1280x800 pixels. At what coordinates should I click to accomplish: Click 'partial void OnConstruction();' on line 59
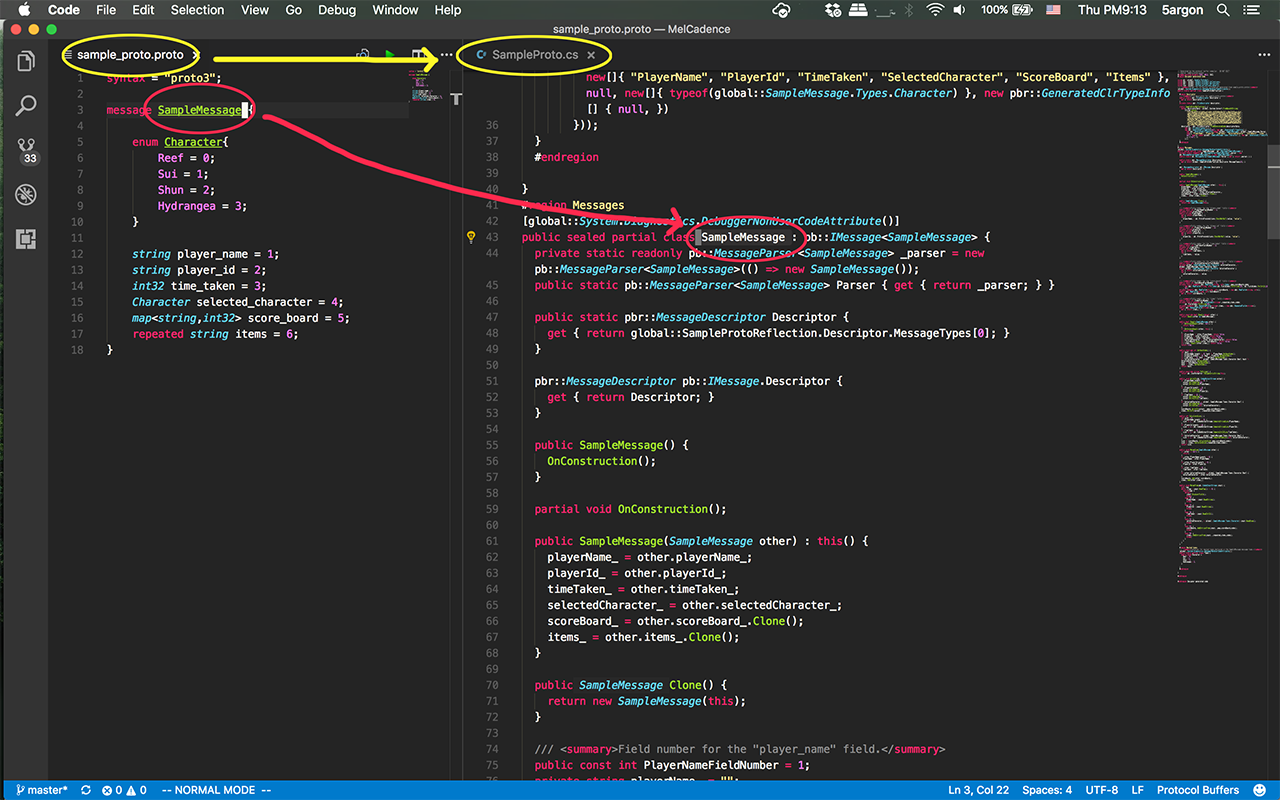click(630, 509)
